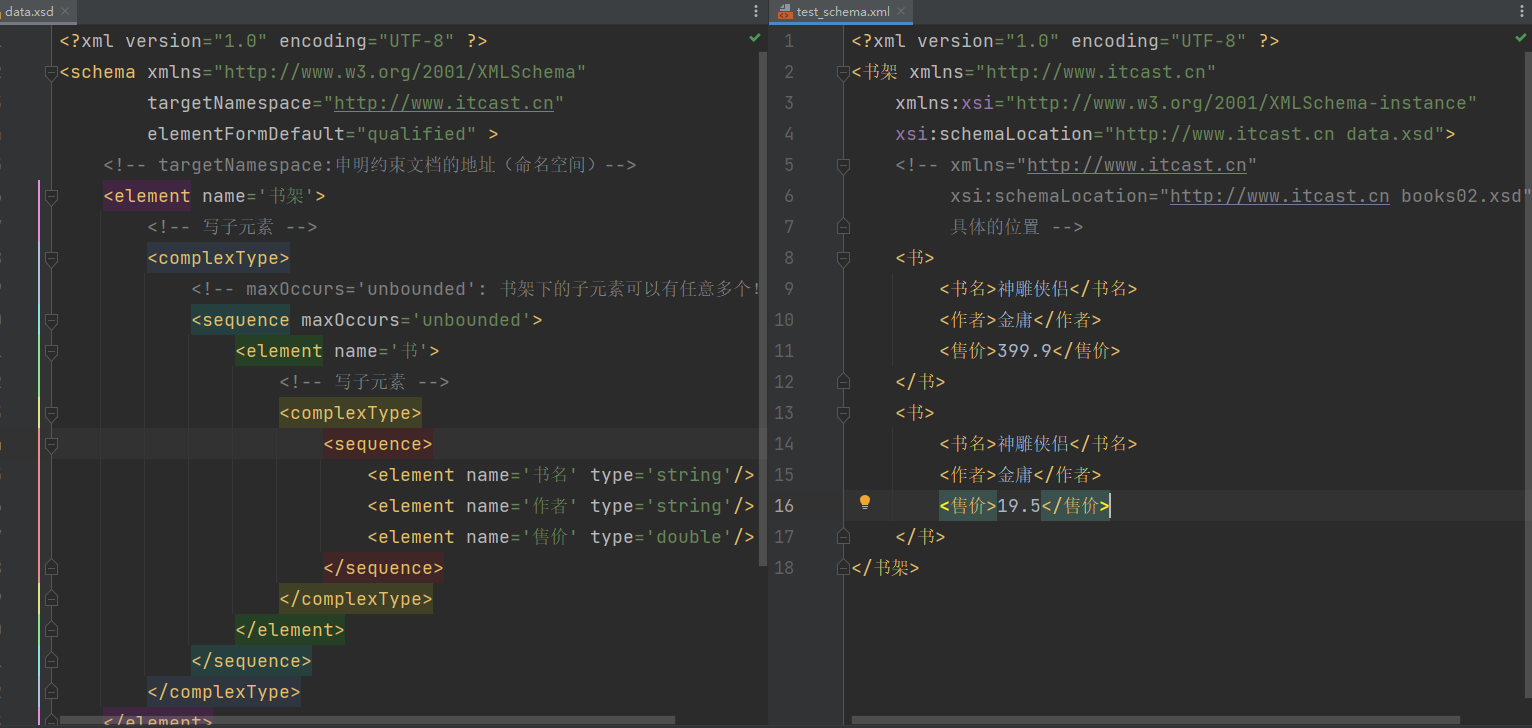The image size is (1532, 728).
Task: Open the http://www.itcast.cn link on line 5
Action: [1136, 165]
